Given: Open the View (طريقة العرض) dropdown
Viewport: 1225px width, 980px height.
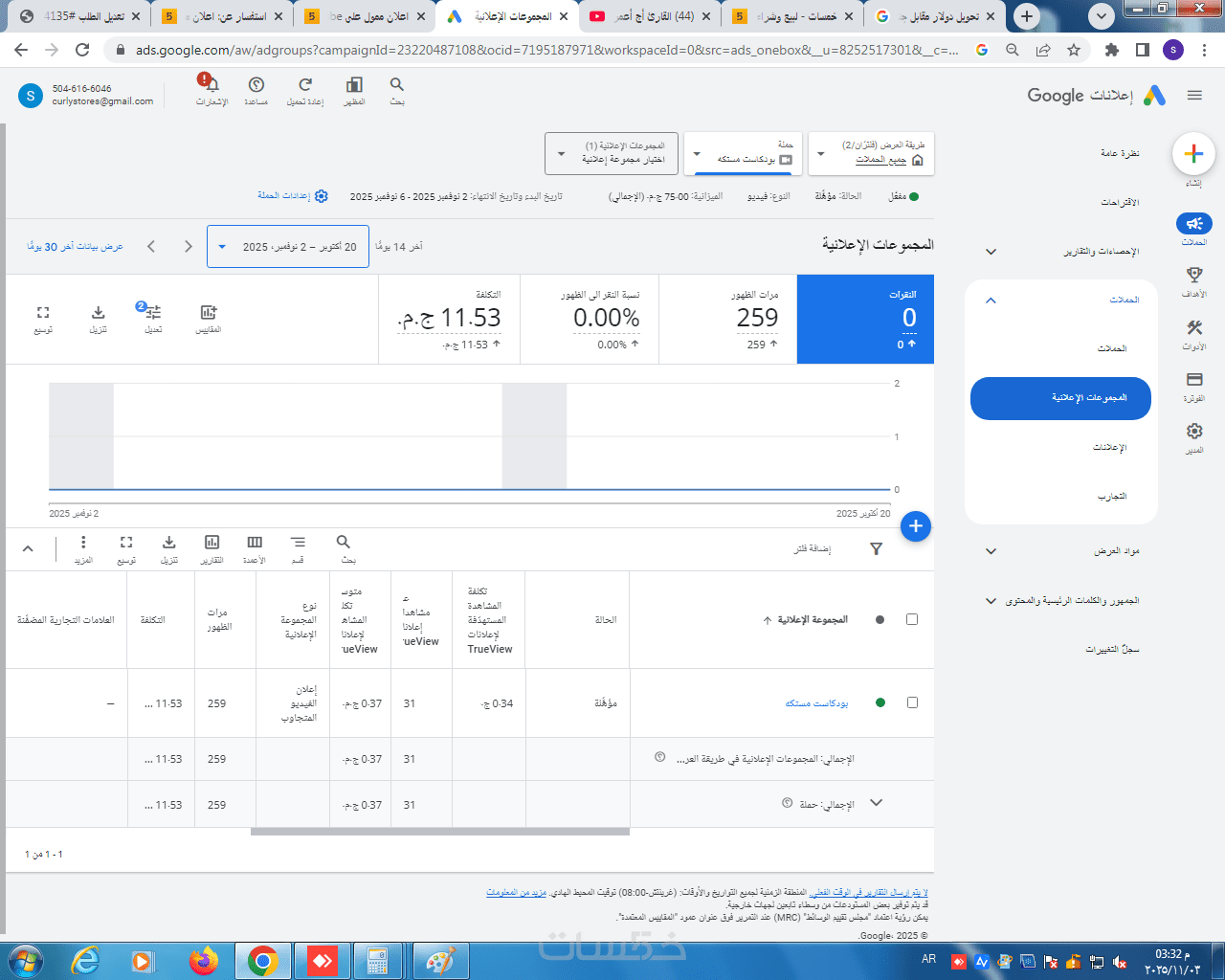Looking at the screenshot, I should [871, 153].
